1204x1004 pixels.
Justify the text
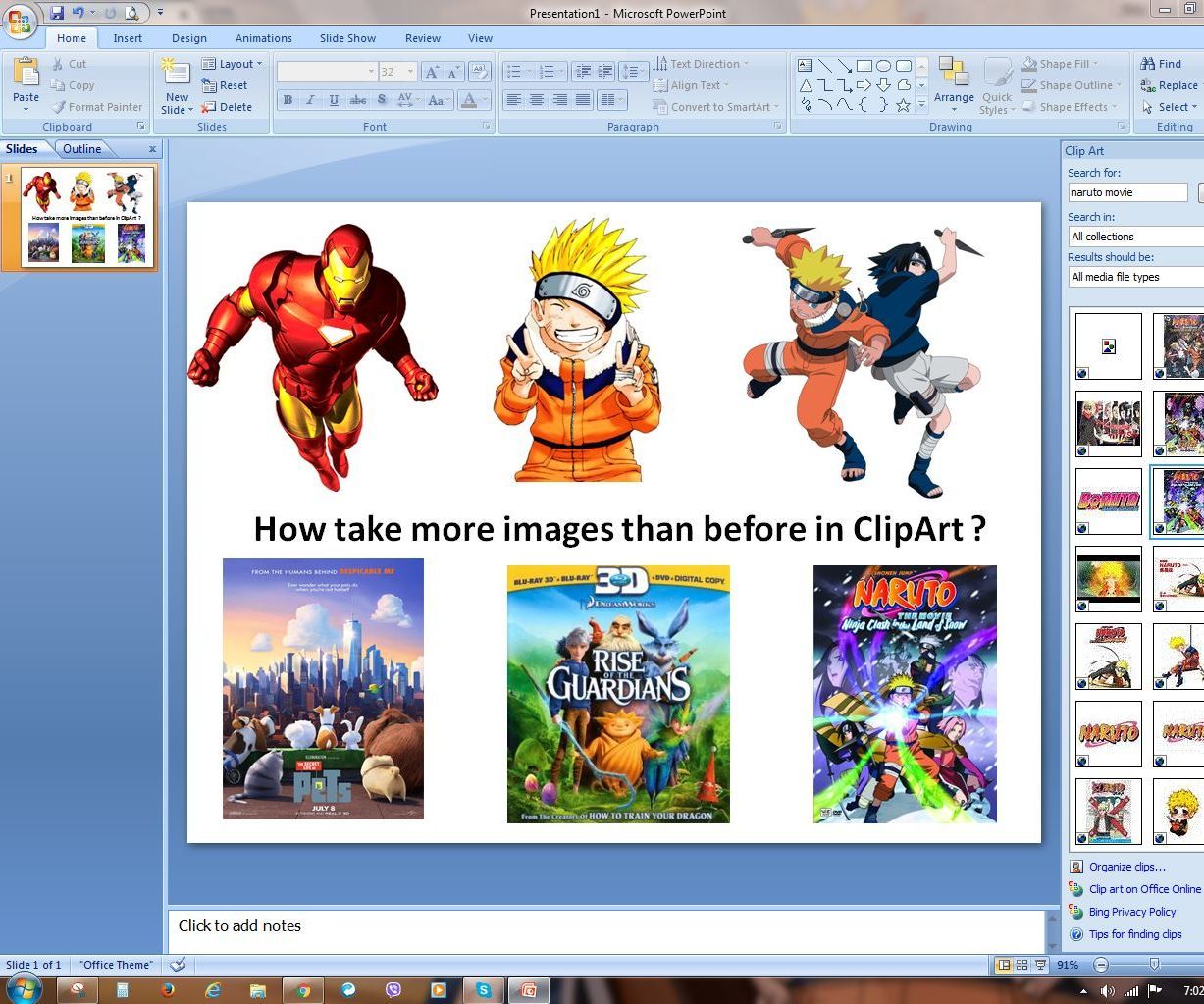click(x=584, y=100)
